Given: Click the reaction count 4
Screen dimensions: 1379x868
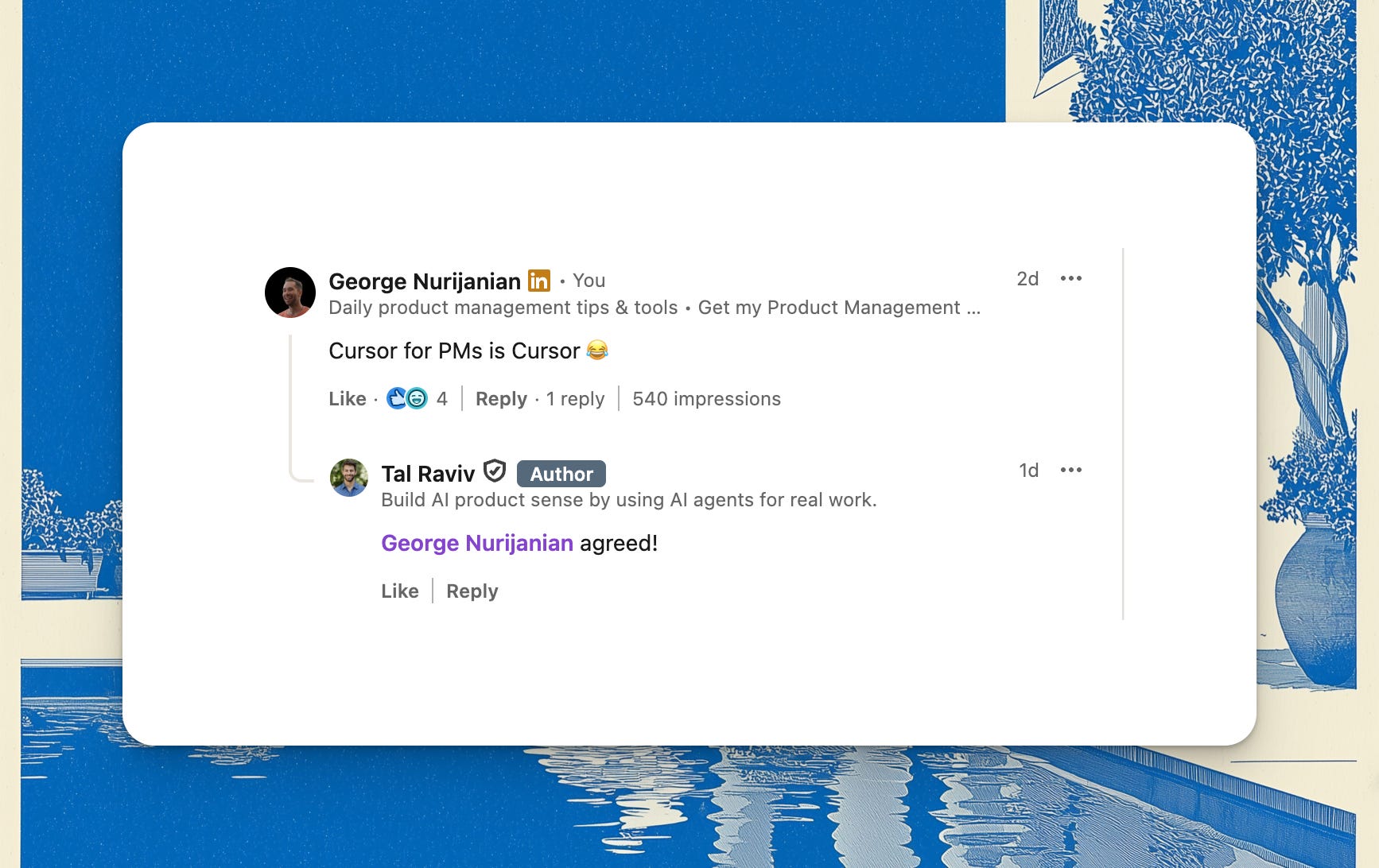Looking at the screenshot, I should (x=442, y=399).
